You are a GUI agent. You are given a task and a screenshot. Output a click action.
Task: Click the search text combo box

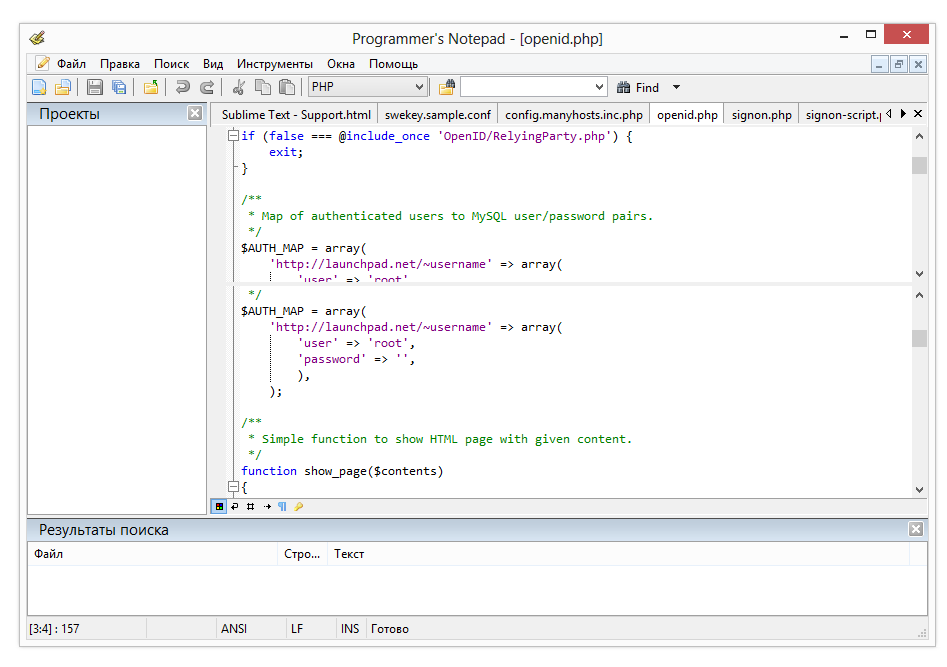[526, 87]
